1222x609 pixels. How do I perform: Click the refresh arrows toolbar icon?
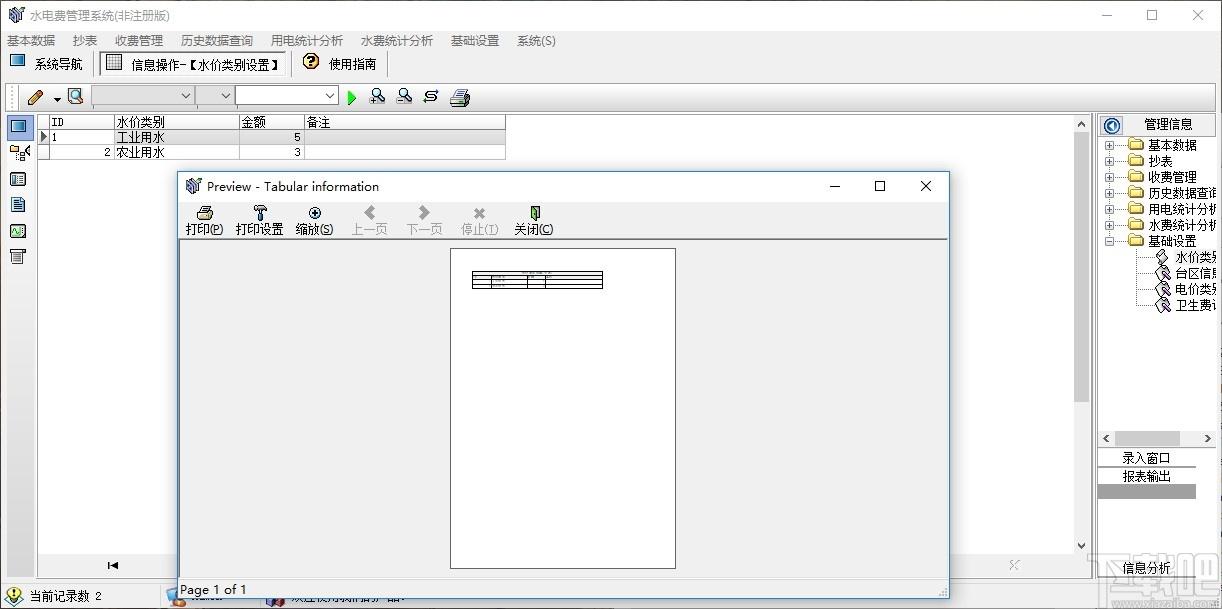[431, 96]
